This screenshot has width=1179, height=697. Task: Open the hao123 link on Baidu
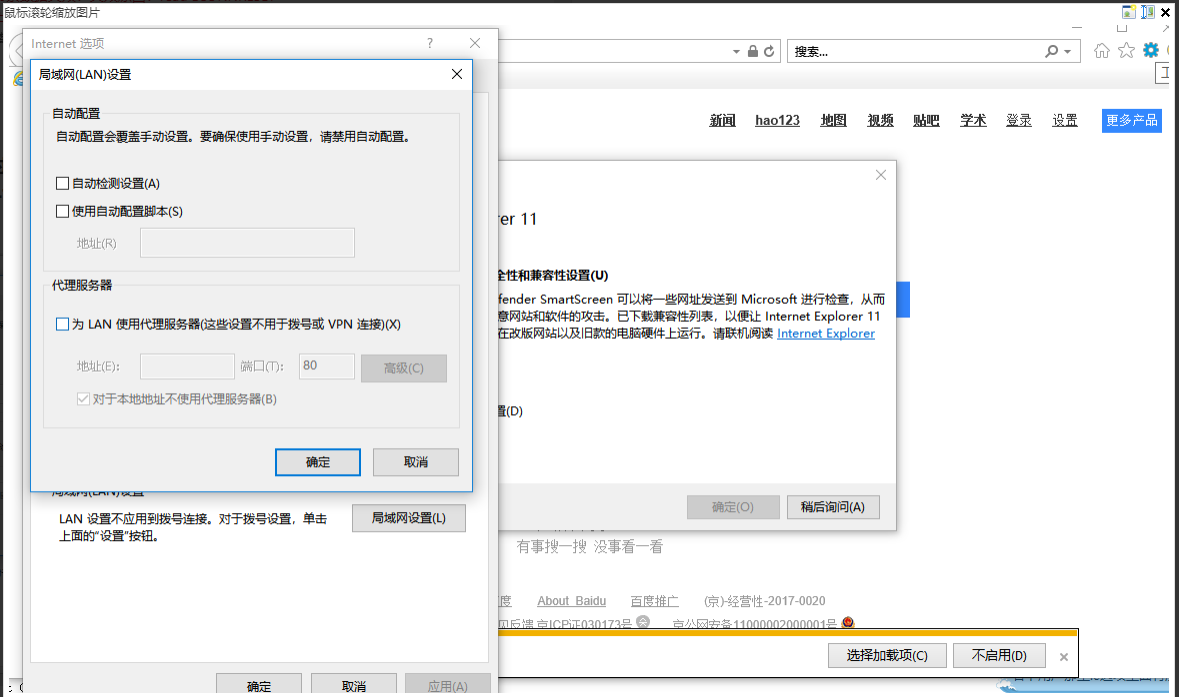[x=777, y=120]
